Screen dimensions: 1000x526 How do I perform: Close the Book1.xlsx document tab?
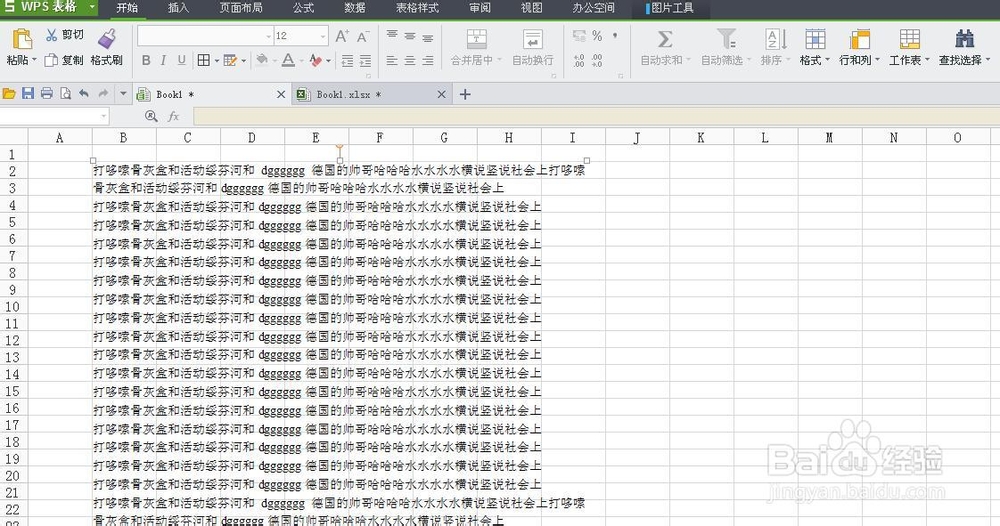click(441, 94)
